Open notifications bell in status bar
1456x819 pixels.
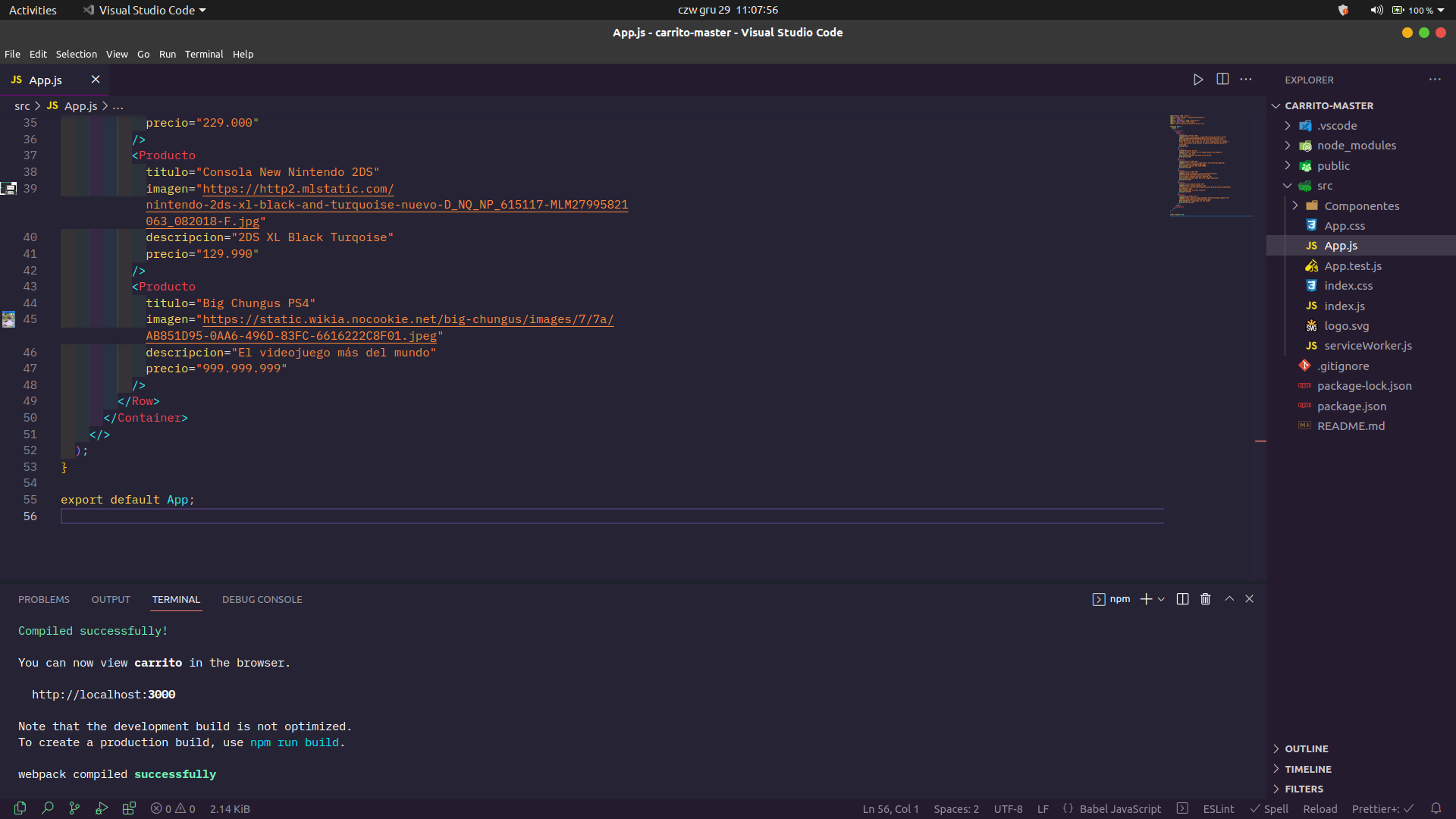pos(1436,808)
